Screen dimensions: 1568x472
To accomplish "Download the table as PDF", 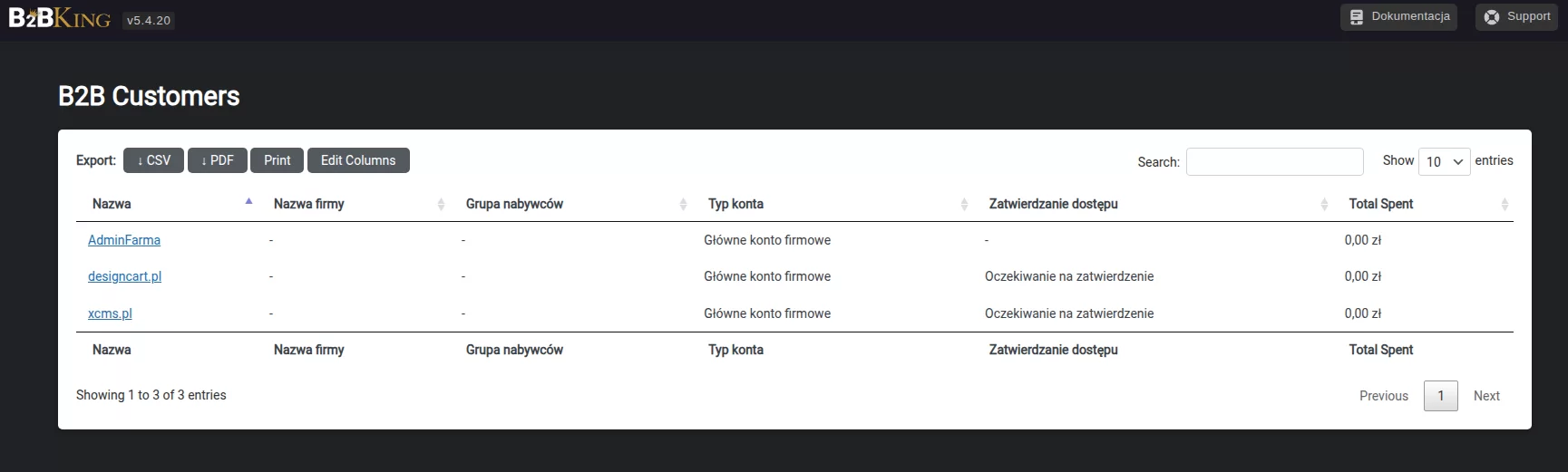I will (218, 160).
